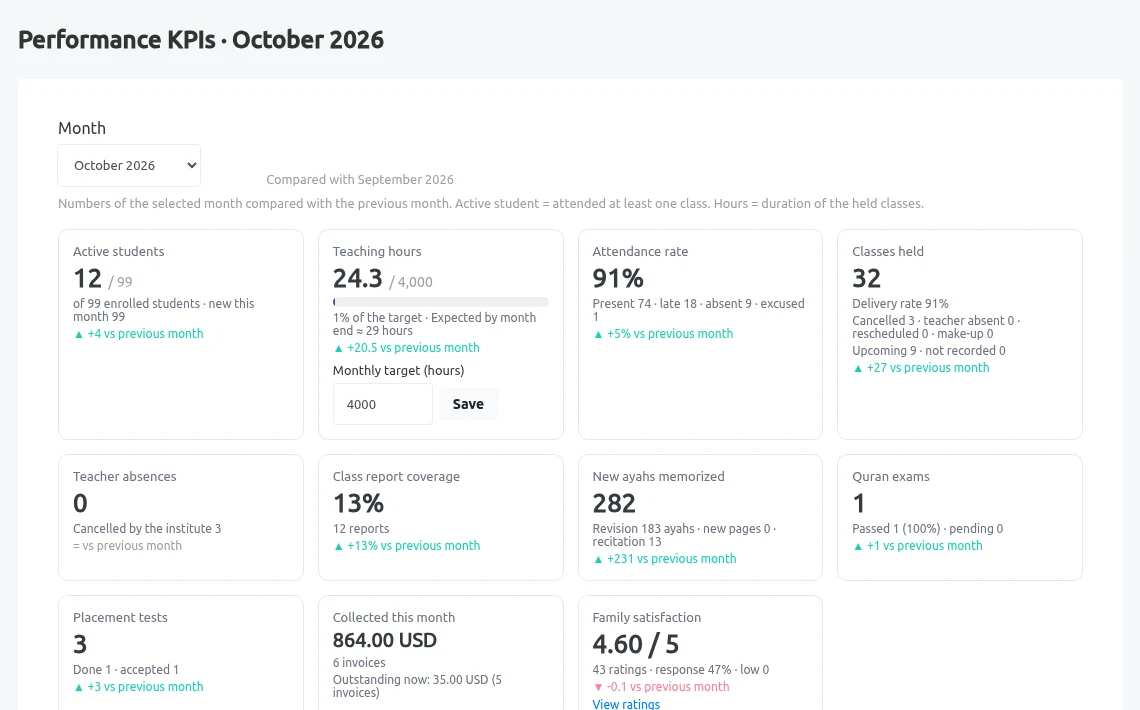Click the '= vs previous month' text
The height and width of the screenshot is (710, 1140).
click(x=127, y=546)
